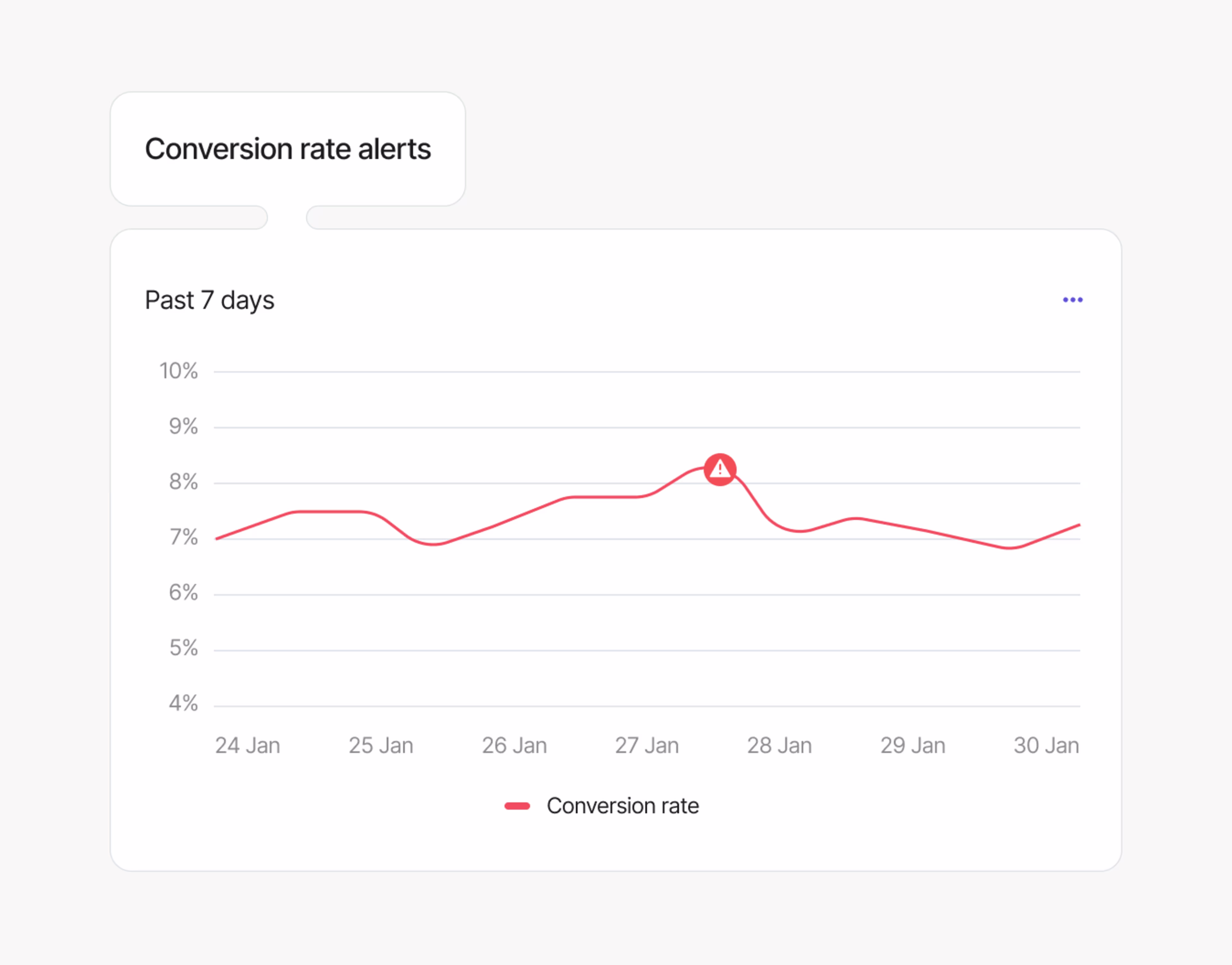
Task: Click the 29 Jan axis label
Action: [x=913, y=746]
